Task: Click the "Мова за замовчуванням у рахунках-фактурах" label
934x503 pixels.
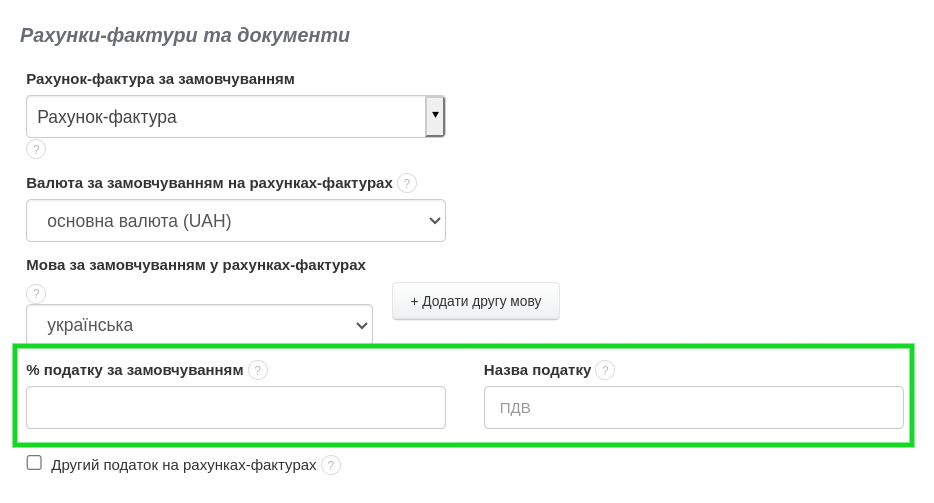Action: click(x=196, y=265)
